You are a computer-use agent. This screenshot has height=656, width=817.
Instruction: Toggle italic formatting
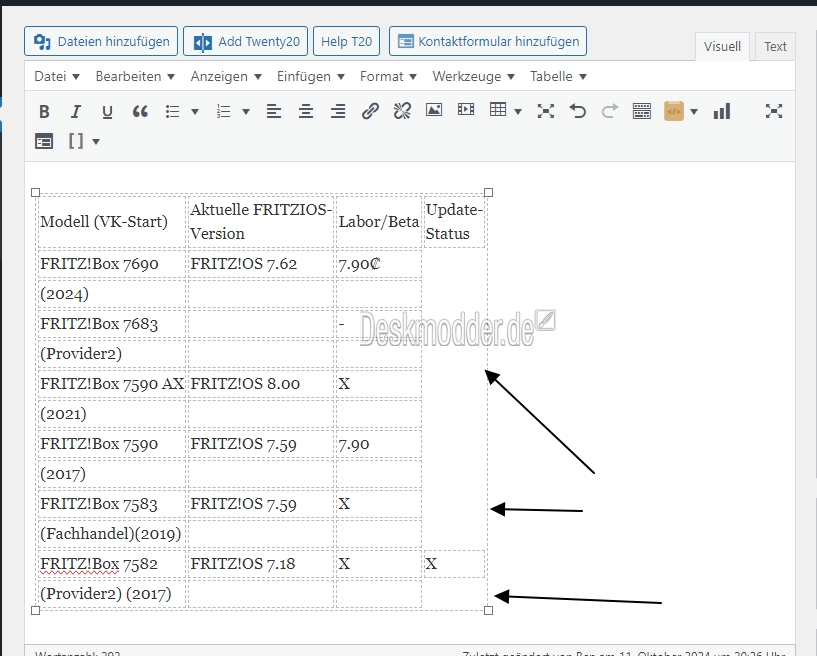pos(76,111)
